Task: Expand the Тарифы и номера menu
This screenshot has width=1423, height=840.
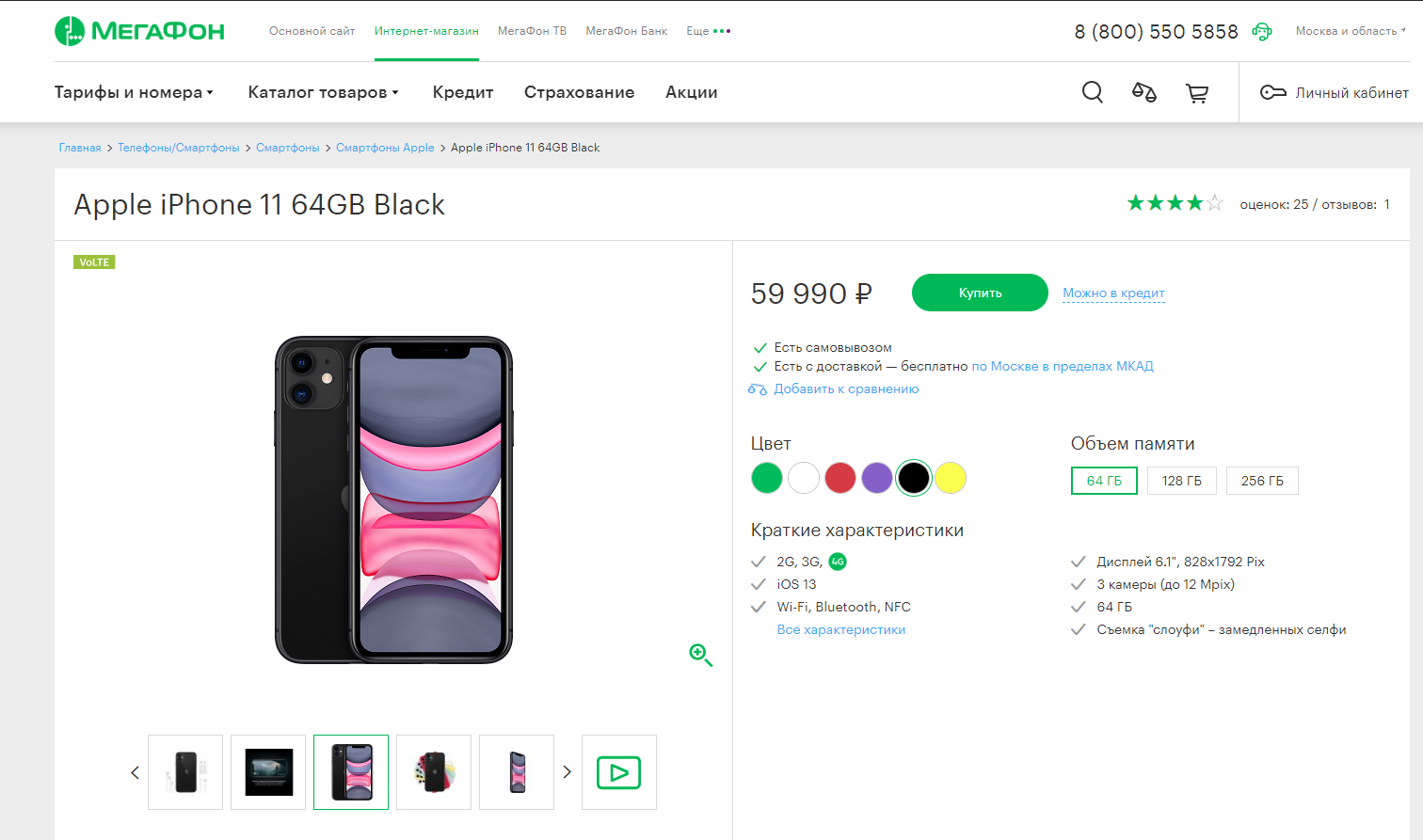Action: point(134,92)
